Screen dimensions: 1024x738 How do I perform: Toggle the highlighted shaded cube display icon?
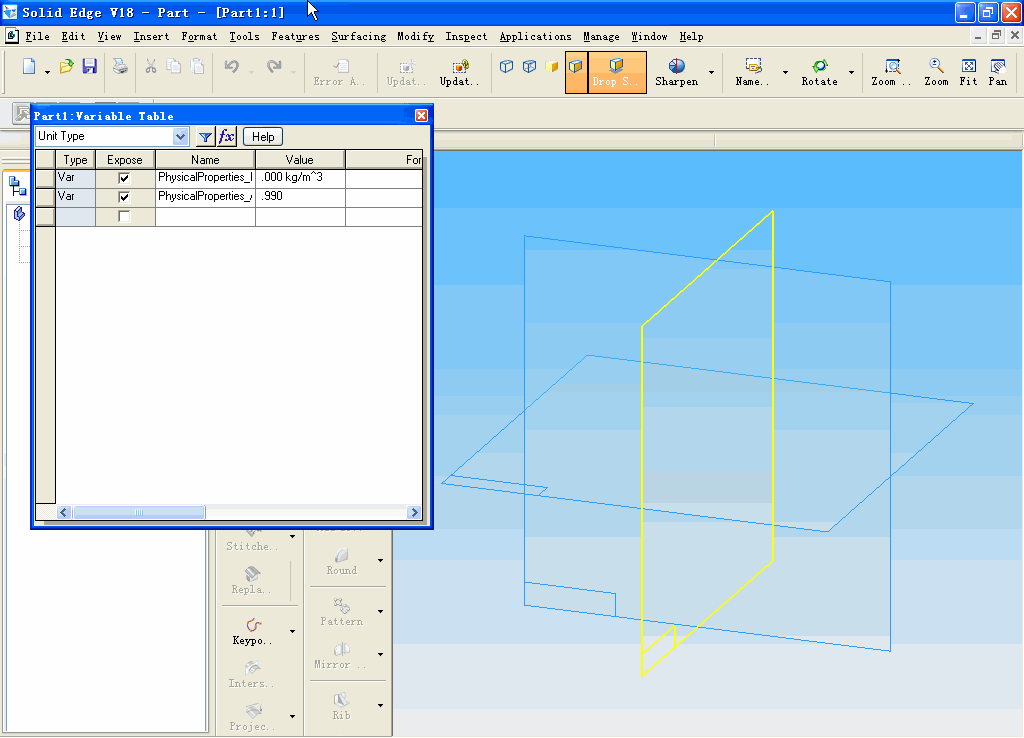pyautogui.click(x=576, y=72)
